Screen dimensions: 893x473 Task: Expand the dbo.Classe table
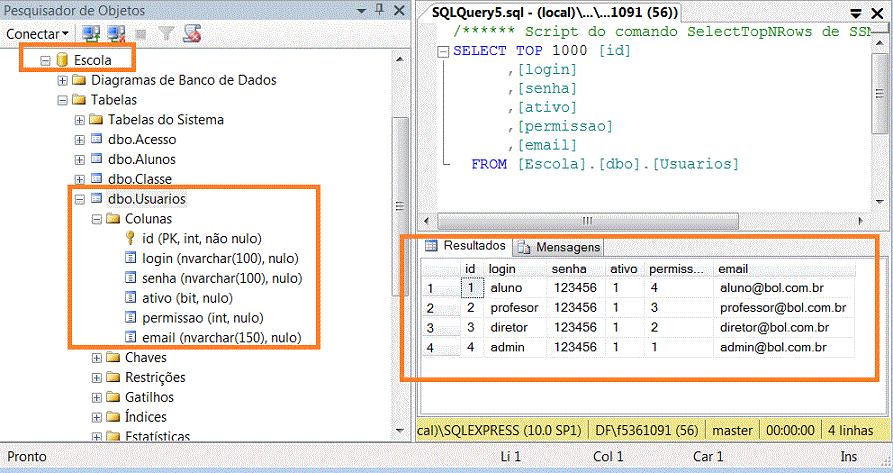80,179
